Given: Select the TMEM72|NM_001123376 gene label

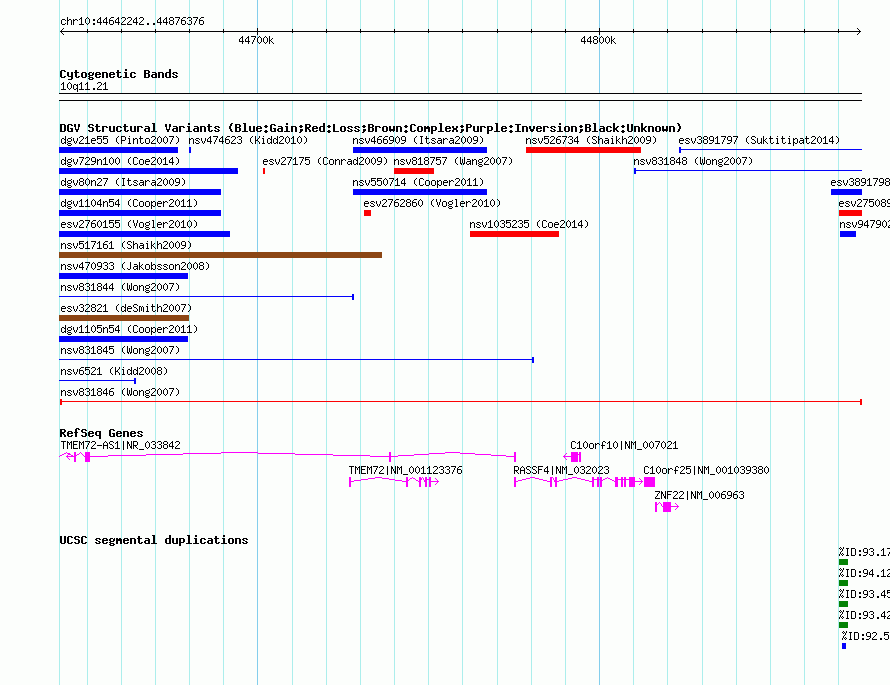Looking at the screenshot, I should [x=405, y=470].
